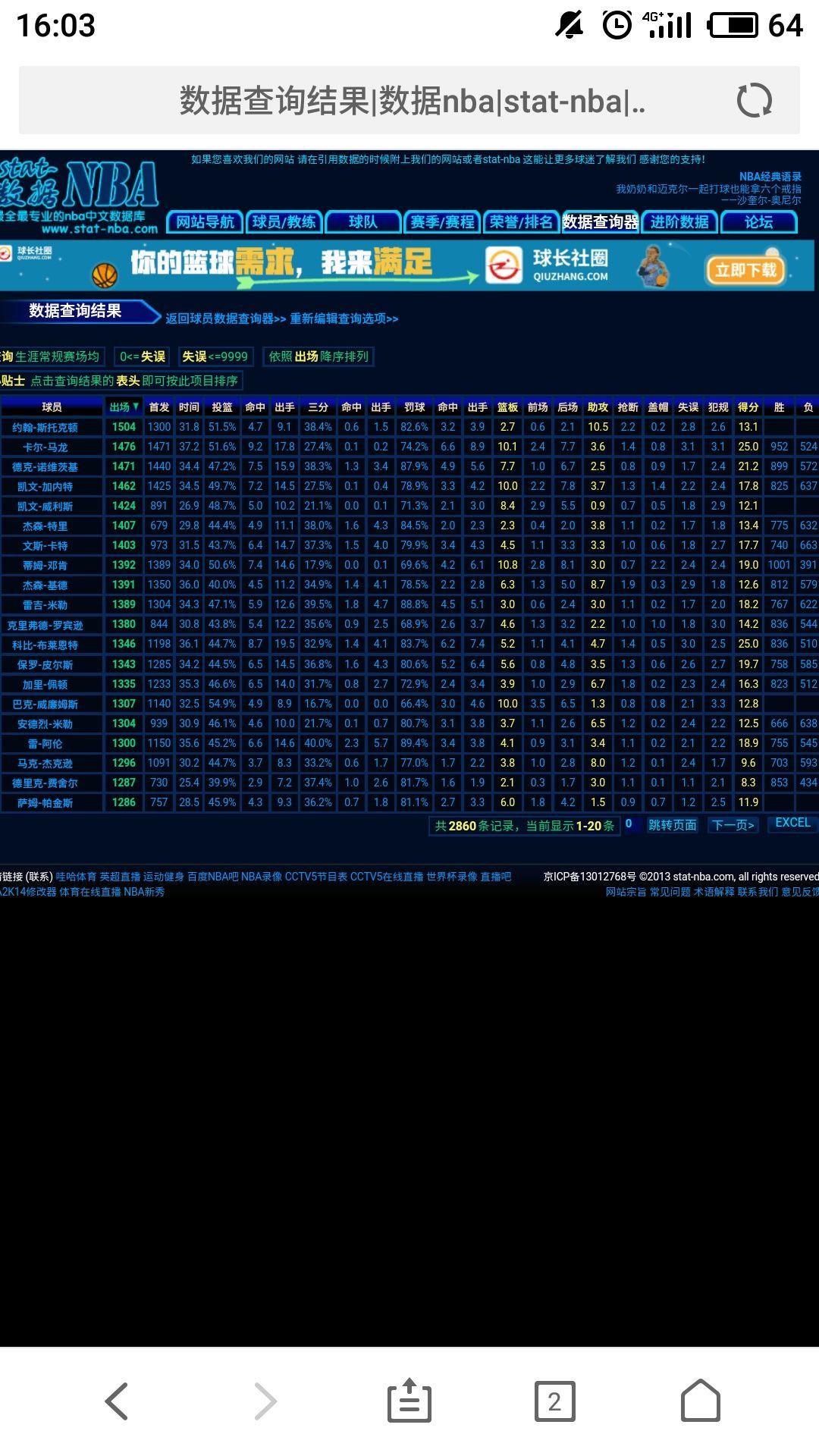This screenshot has height=1456, width=819.
Task: Sort by 首发 column header
Action: pos(159,407)
